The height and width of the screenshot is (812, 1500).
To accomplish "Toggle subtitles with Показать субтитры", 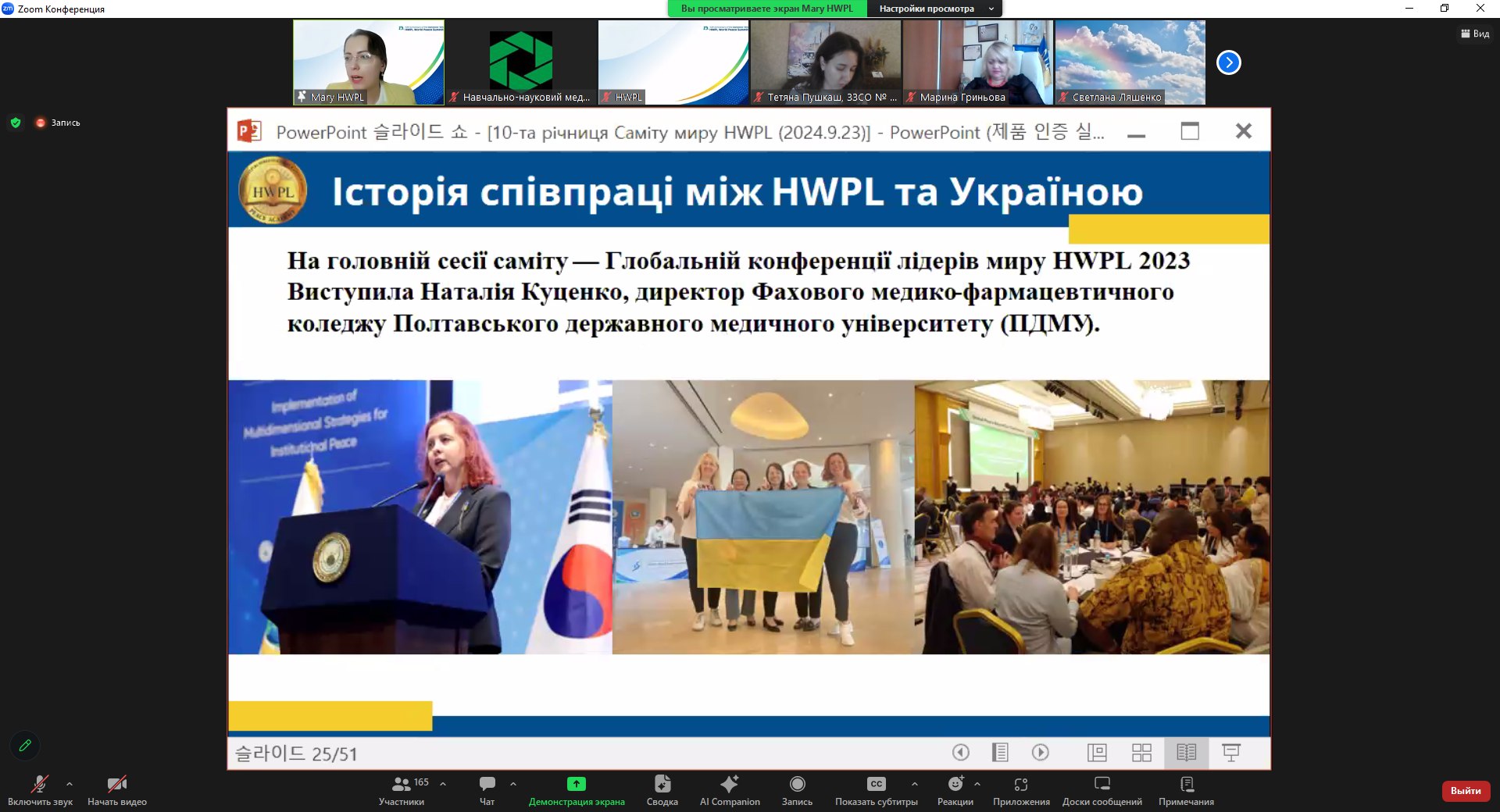I will point(876,790).
